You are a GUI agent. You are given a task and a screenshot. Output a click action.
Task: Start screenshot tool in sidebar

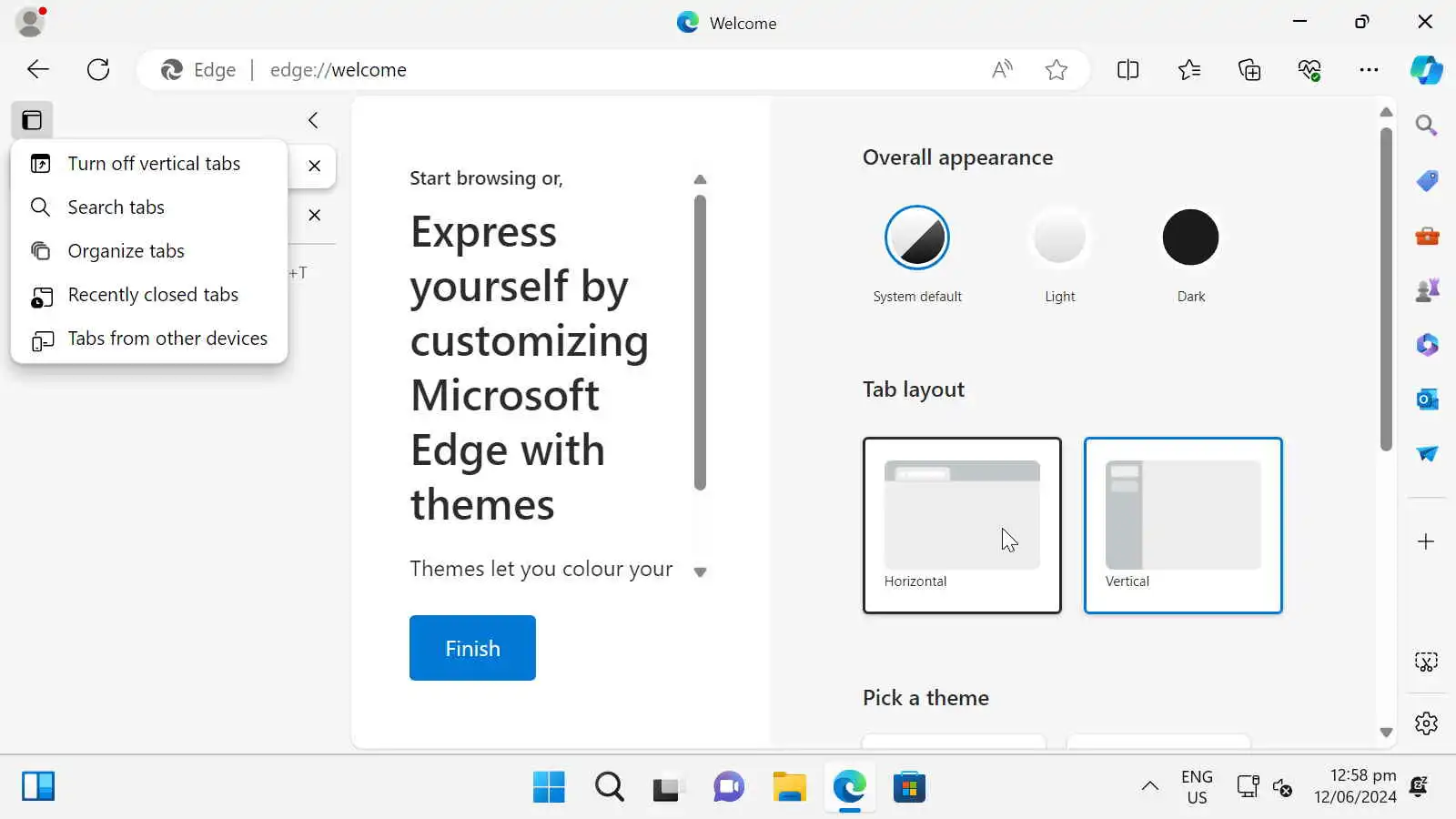1426,662
